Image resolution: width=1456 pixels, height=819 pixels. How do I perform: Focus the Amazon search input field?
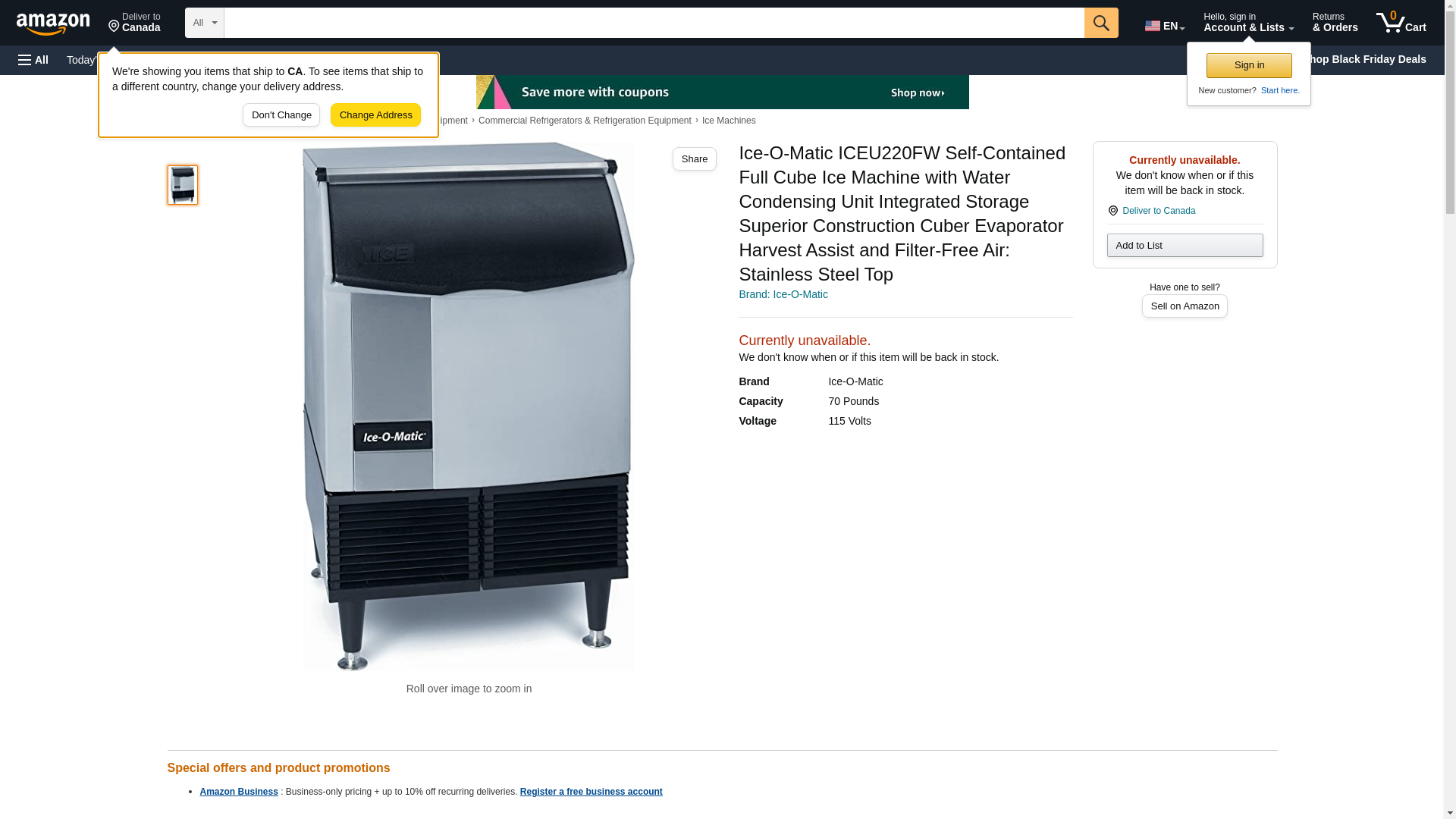(654, 23)
